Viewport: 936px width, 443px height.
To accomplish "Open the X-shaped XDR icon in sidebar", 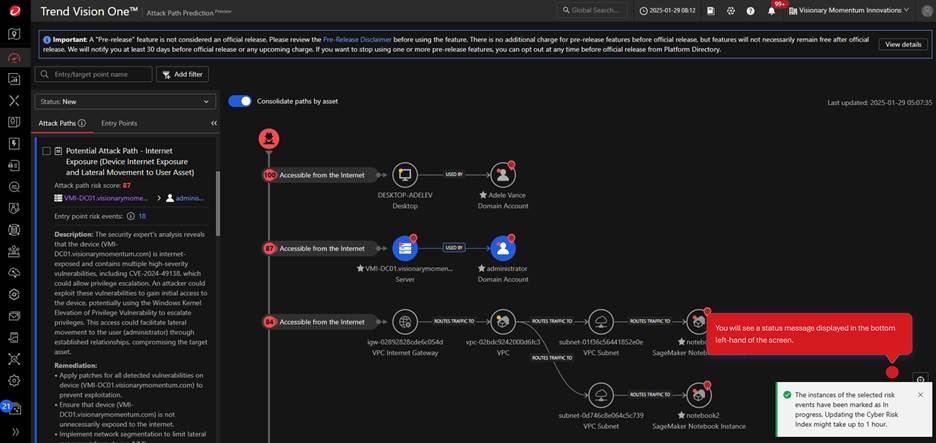I will tap(15, 100).
